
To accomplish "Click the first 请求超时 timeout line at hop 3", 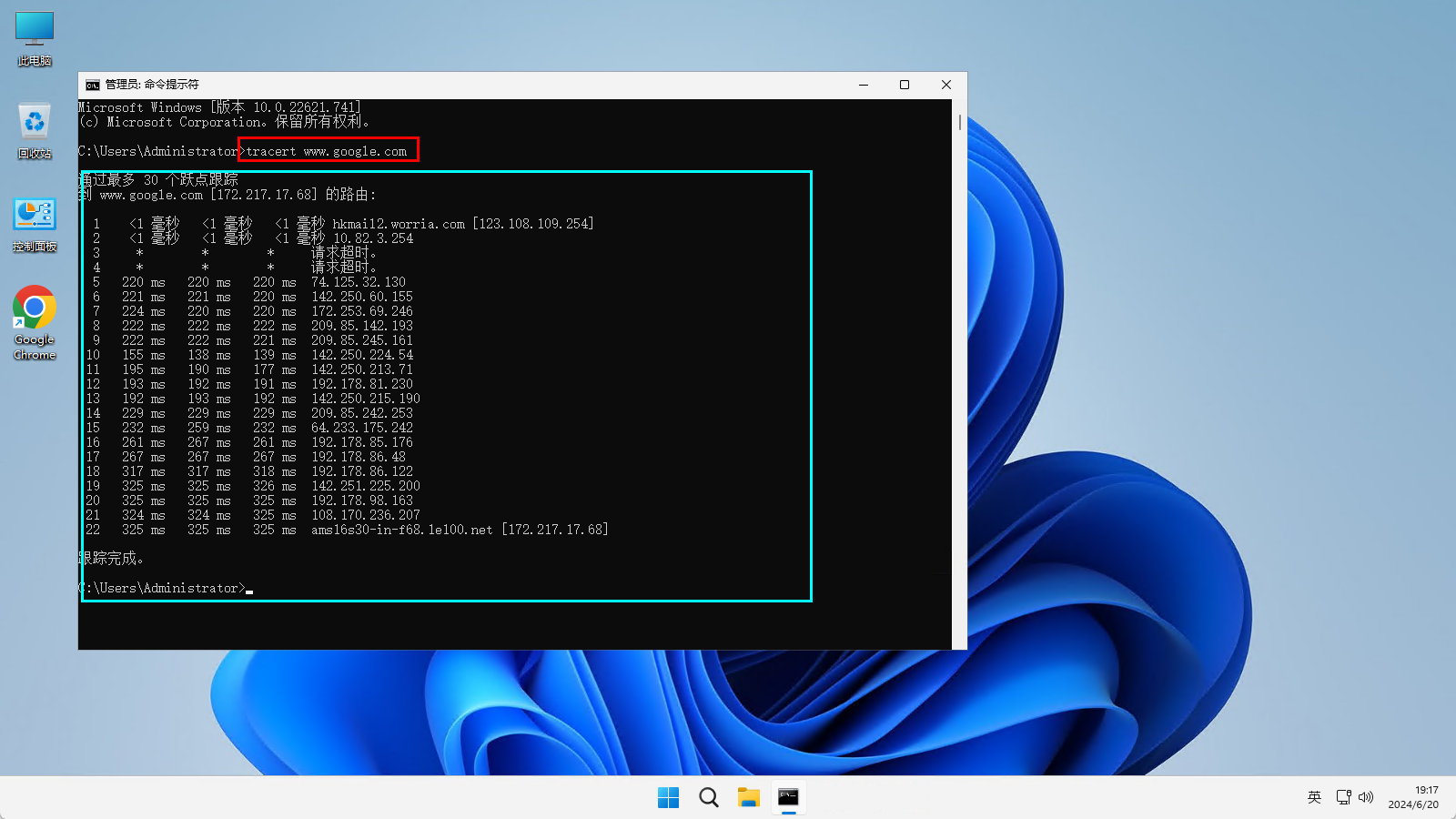I will click(343, 253).
